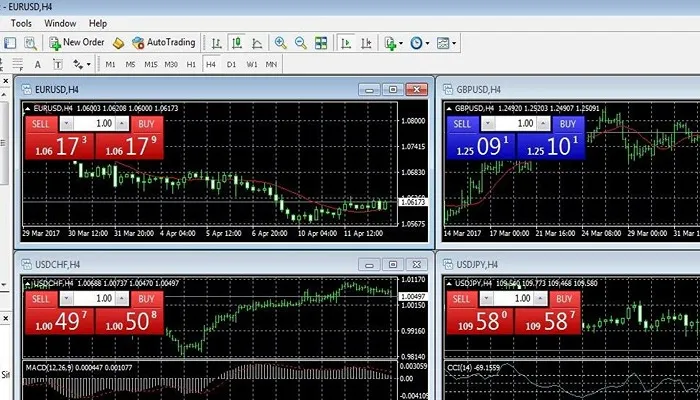
Task: Open the Tools menu
Action: point(20,22)
